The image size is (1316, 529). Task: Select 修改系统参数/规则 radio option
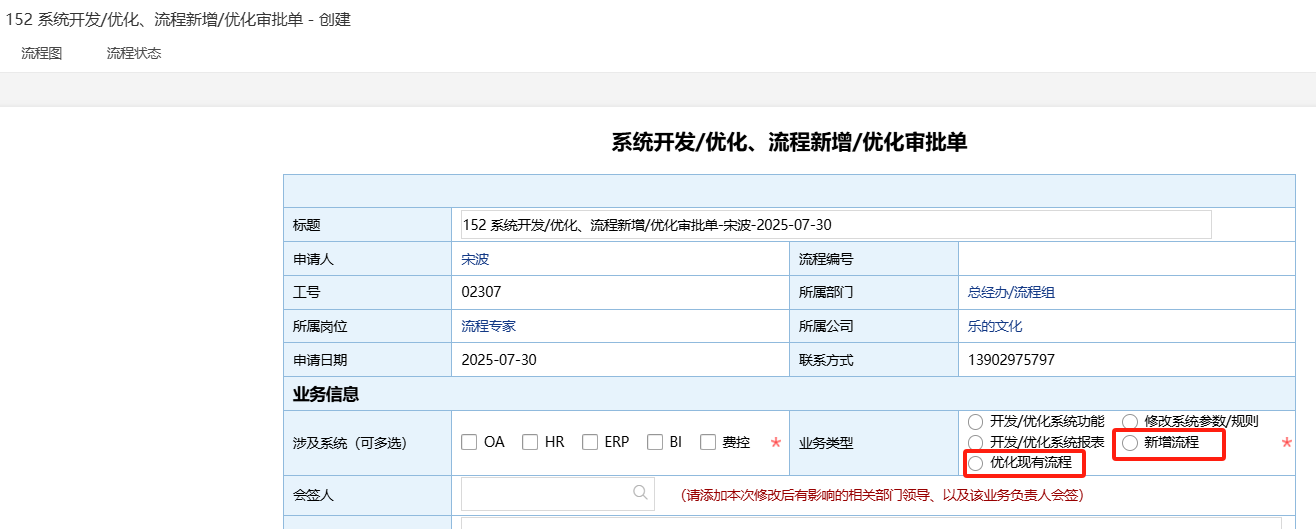[1130, 422]
